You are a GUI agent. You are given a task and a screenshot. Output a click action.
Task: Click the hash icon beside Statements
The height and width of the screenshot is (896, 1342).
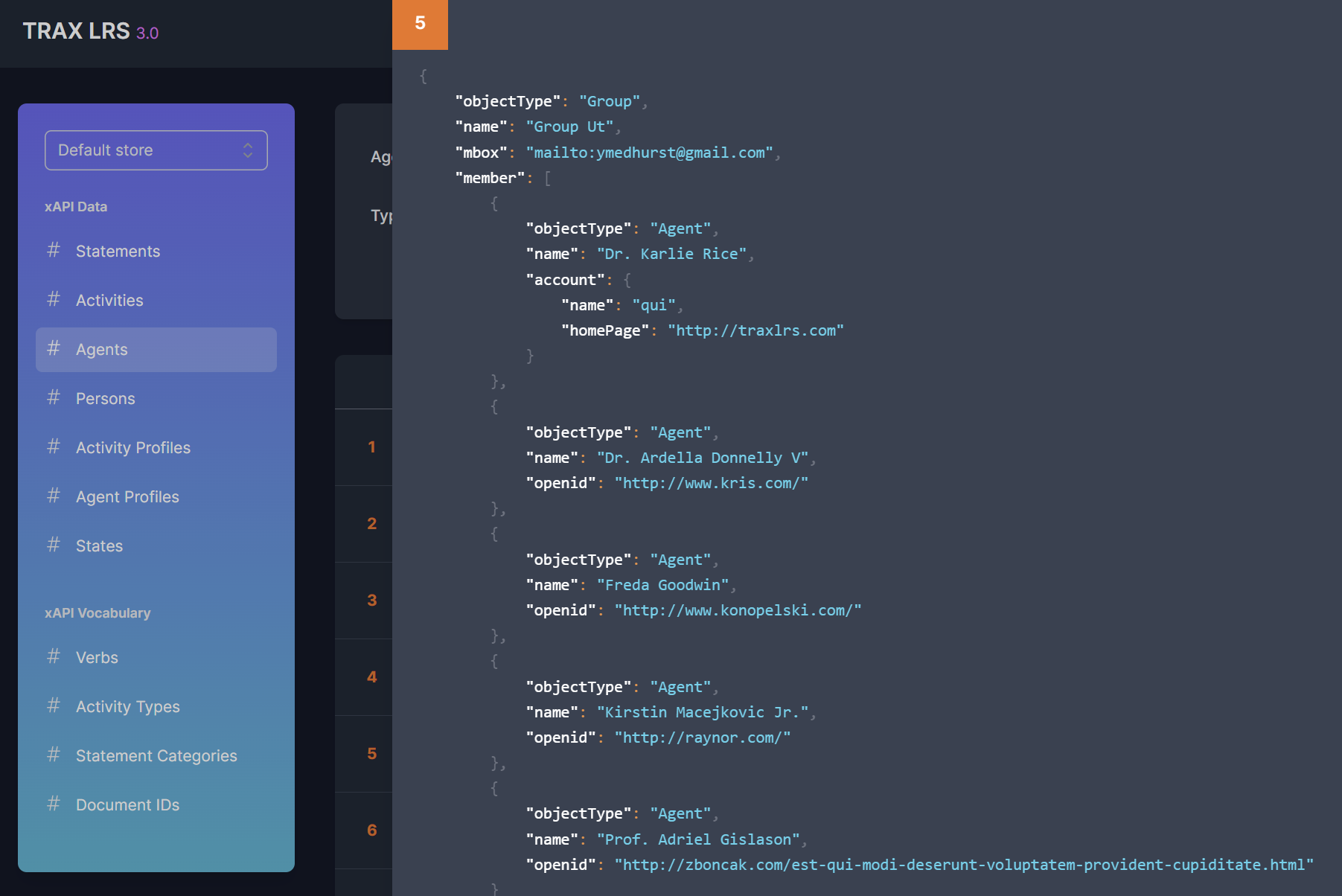pyautogui.click(x=54, y=251)
